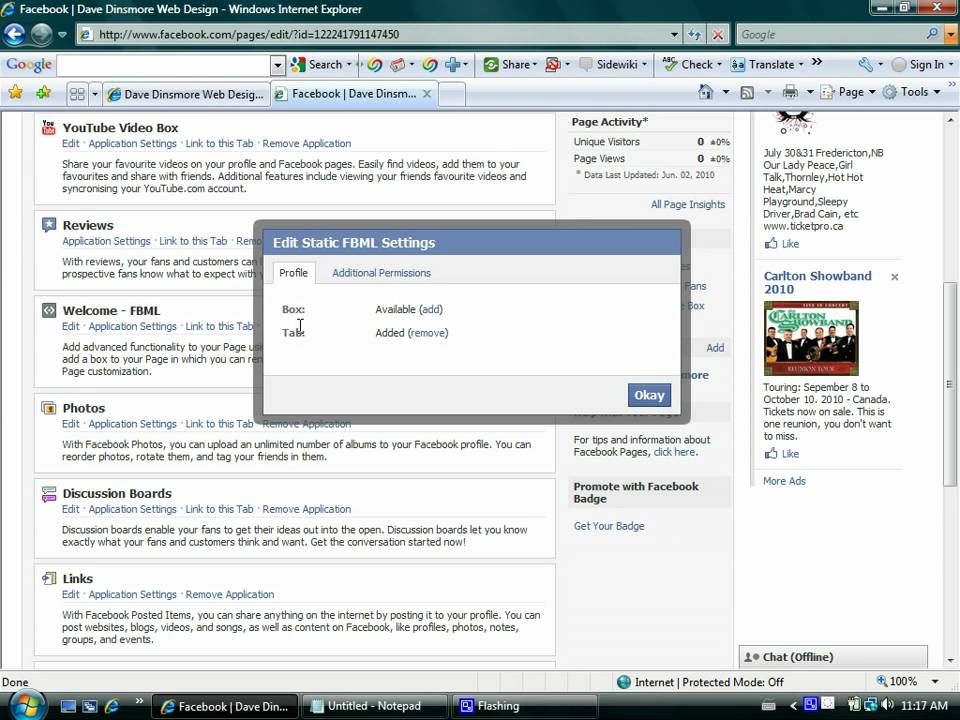This screenshot has height=720, width=960.
Task: Switch to Additional Permissions tab
Action: point(381,273)
